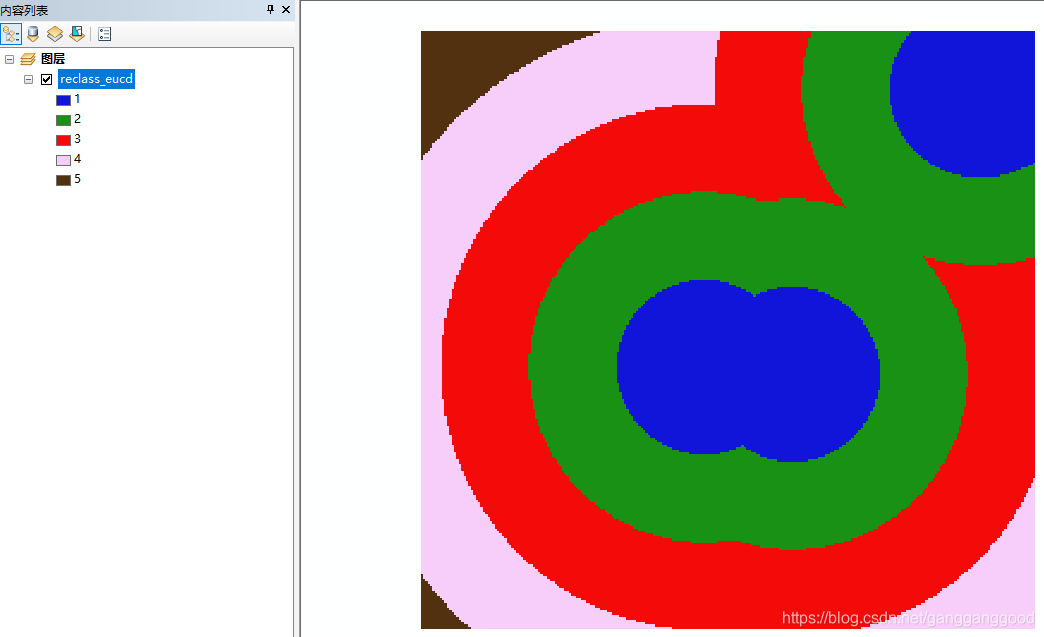The image size is (1044, 637).
Task: Click the legend label 2
Action: pyautogui.click(x=77, y=119)
